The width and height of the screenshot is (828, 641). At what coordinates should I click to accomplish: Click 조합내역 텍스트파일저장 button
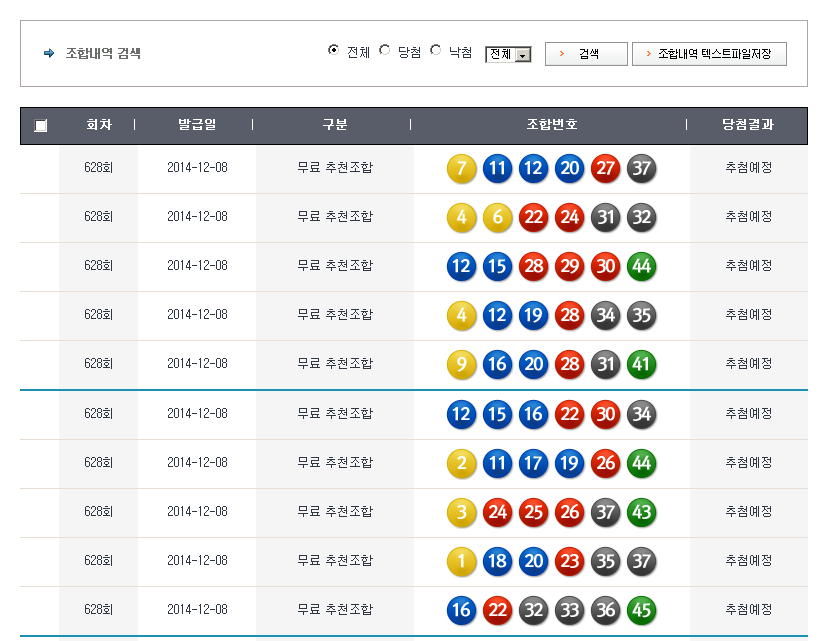pos(709,54)
